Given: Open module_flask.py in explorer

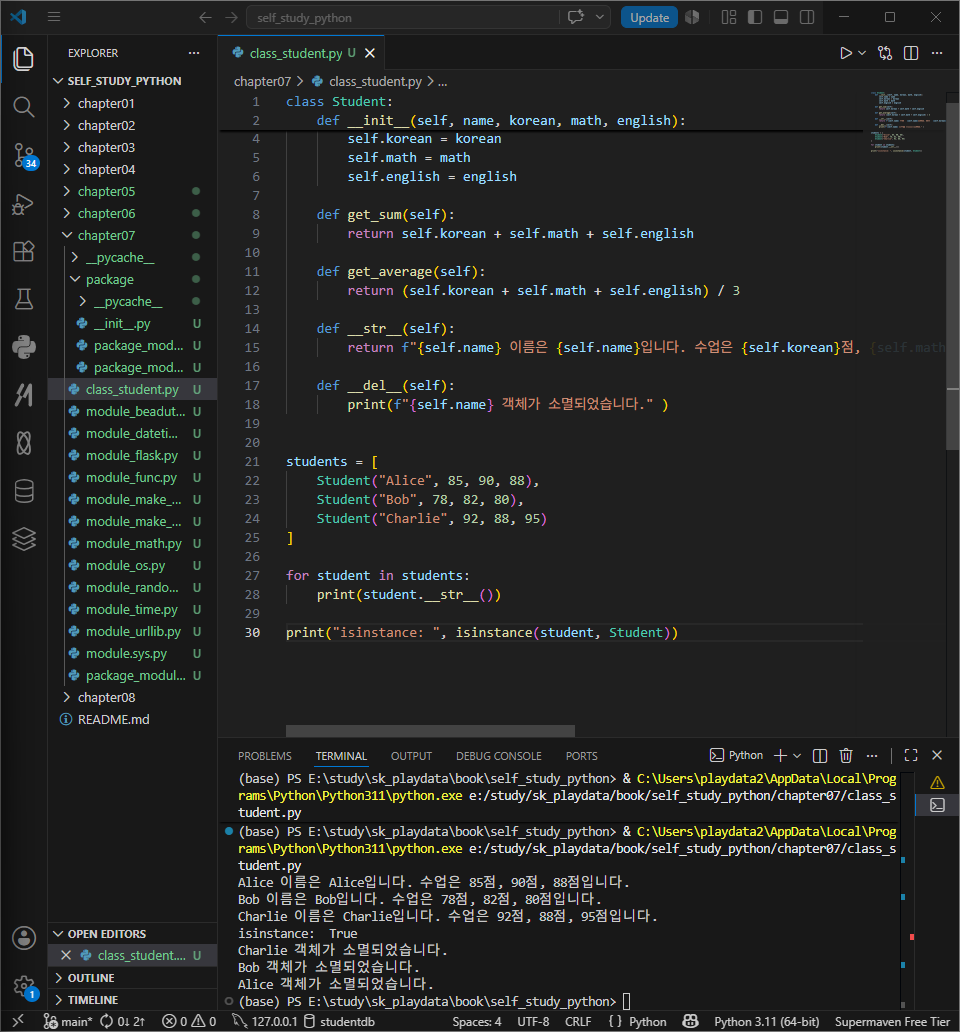Looking at the screenshot, I should pos(132,455).
